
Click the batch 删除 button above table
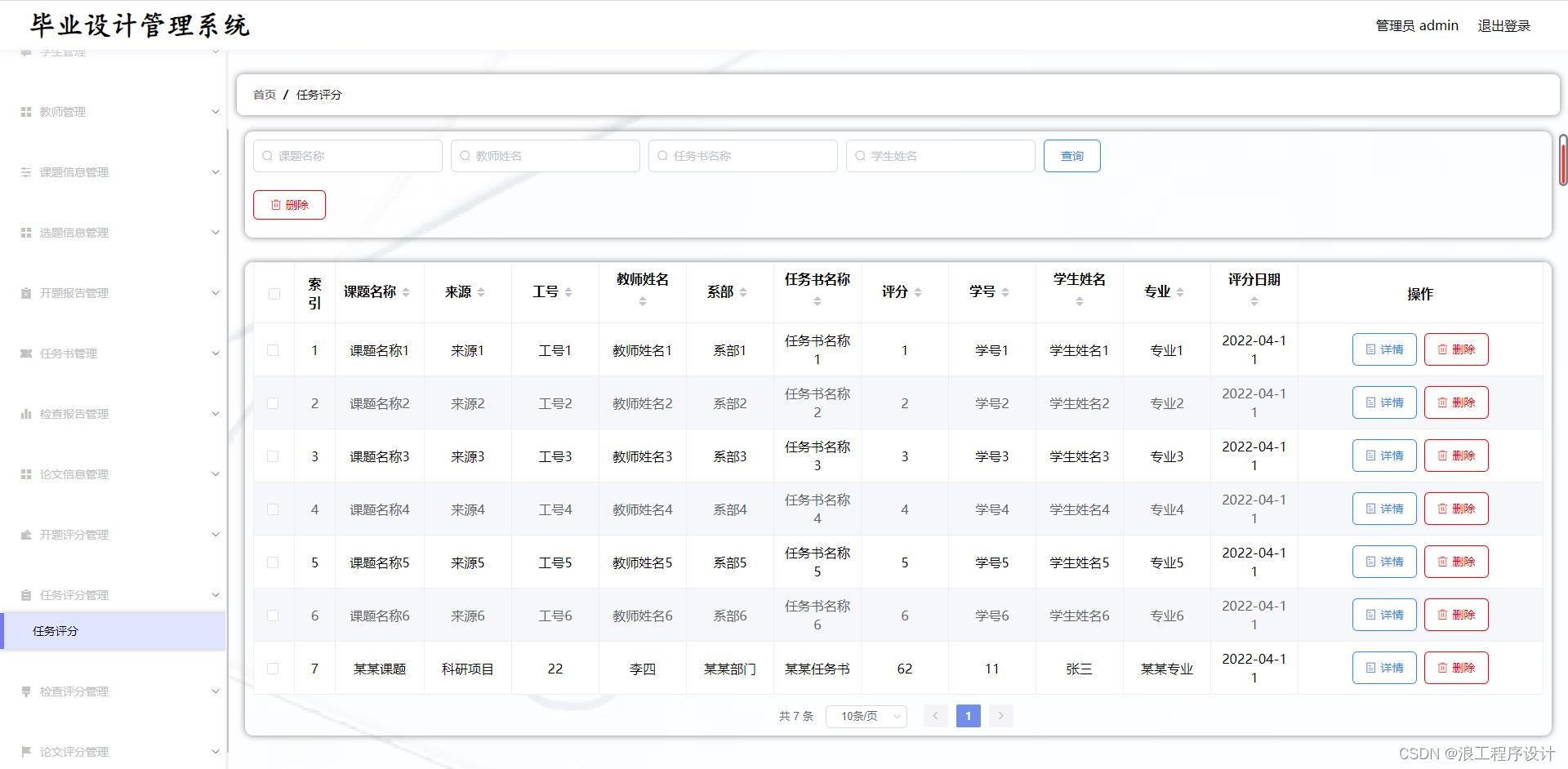click(289, 205)
